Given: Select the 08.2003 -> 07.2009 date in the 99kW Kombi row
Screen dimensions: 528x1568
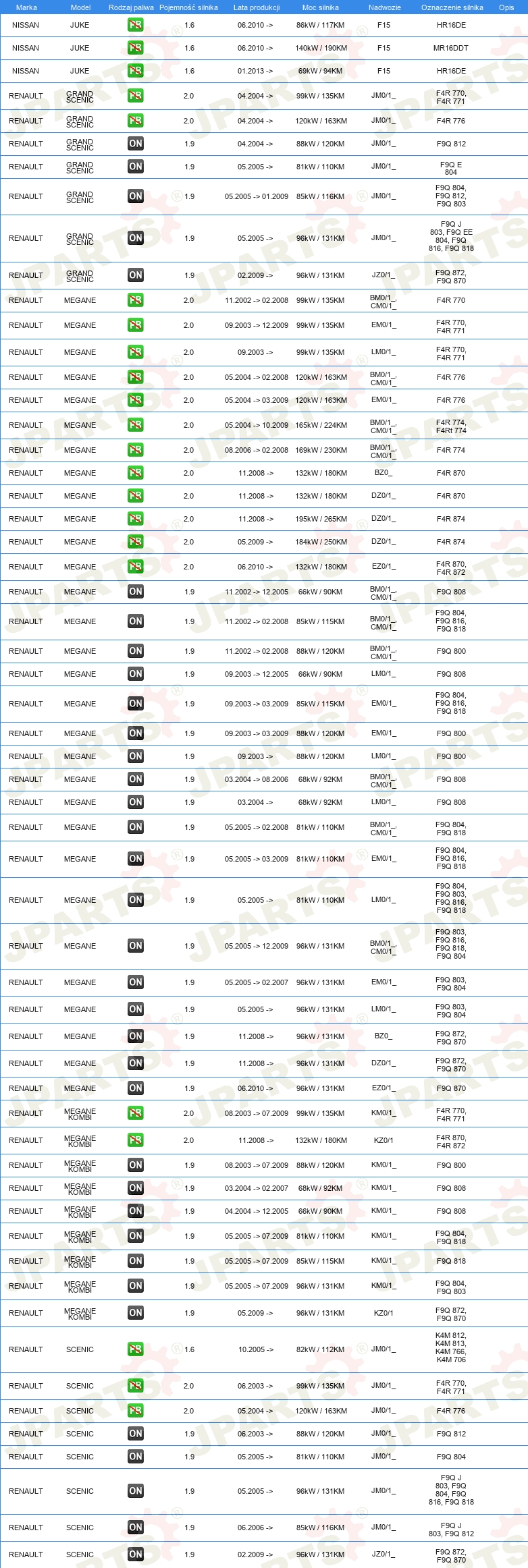Looking at the screenshot, I should click(257, 1113).
